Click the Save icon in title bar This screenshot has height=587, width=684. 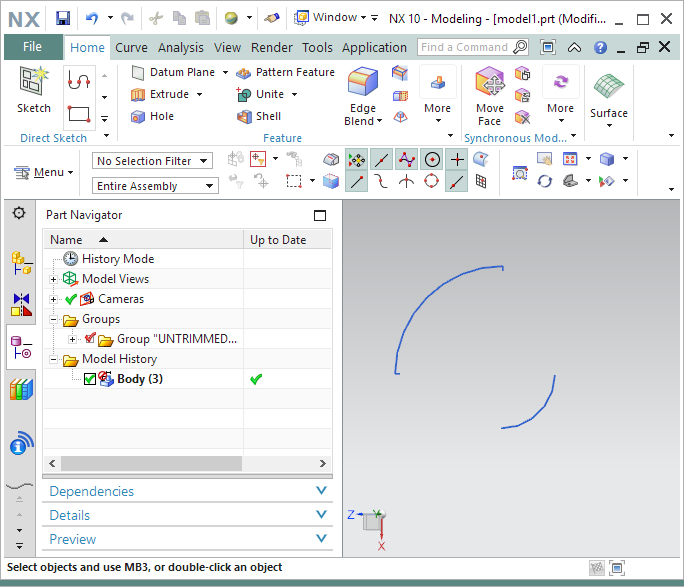(63, 18)
